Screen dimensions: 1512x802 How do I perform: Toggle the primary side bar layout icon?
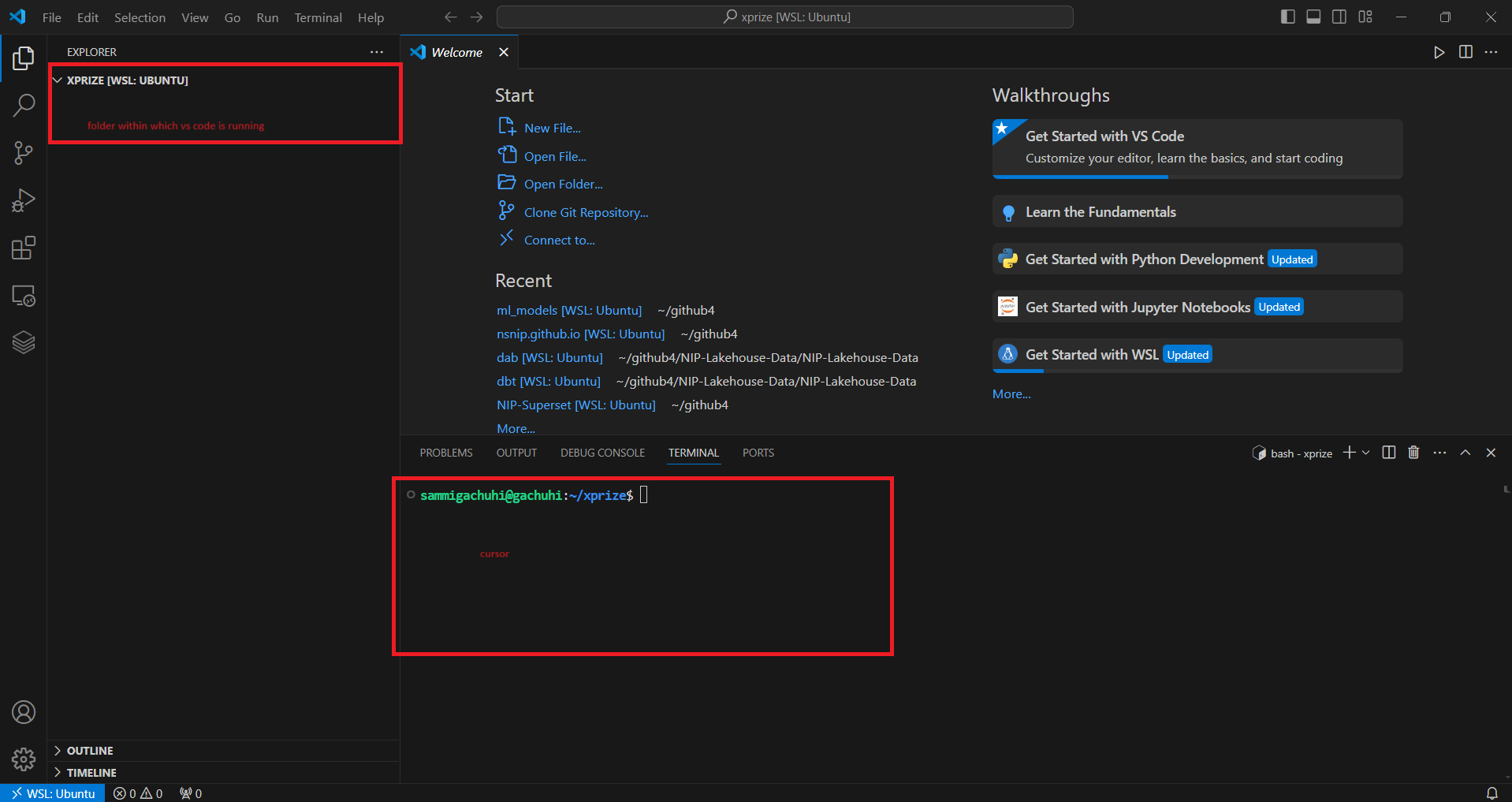click(1288, 17)
